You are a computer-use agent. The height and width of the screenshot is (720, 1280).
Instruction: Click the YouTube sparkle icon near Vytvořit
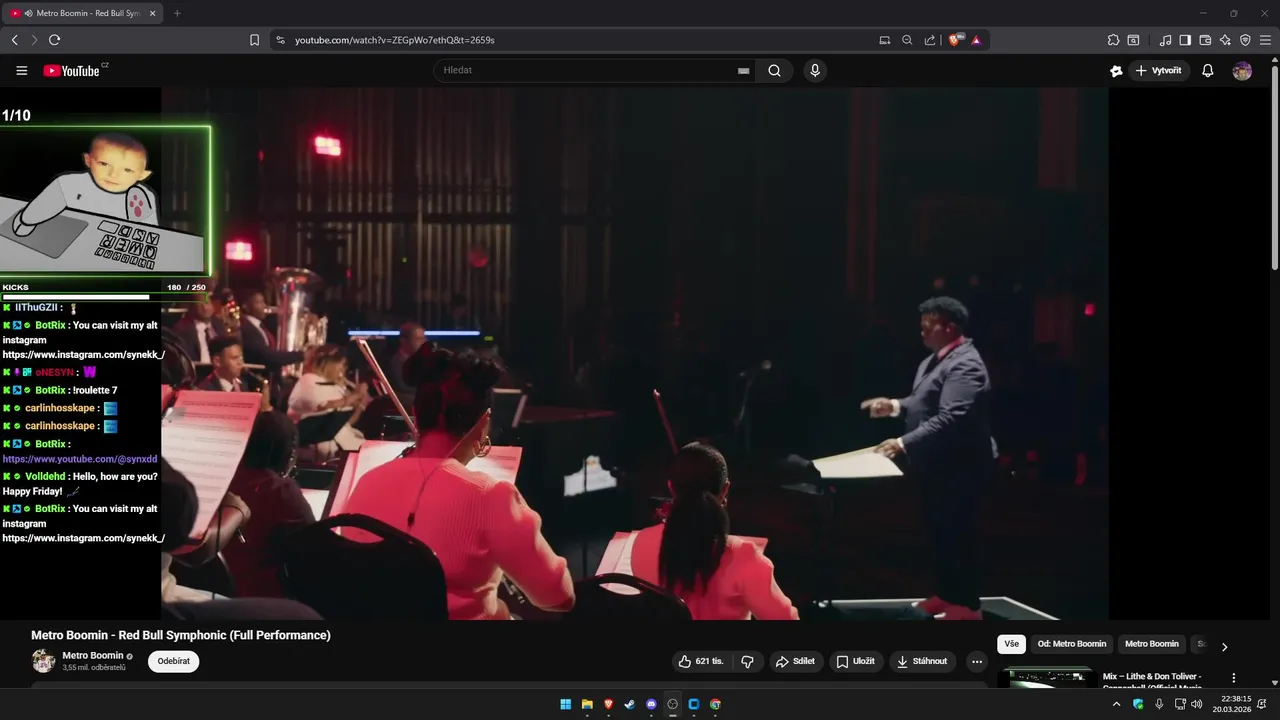pyautogui.click(x=1116, y=71)
